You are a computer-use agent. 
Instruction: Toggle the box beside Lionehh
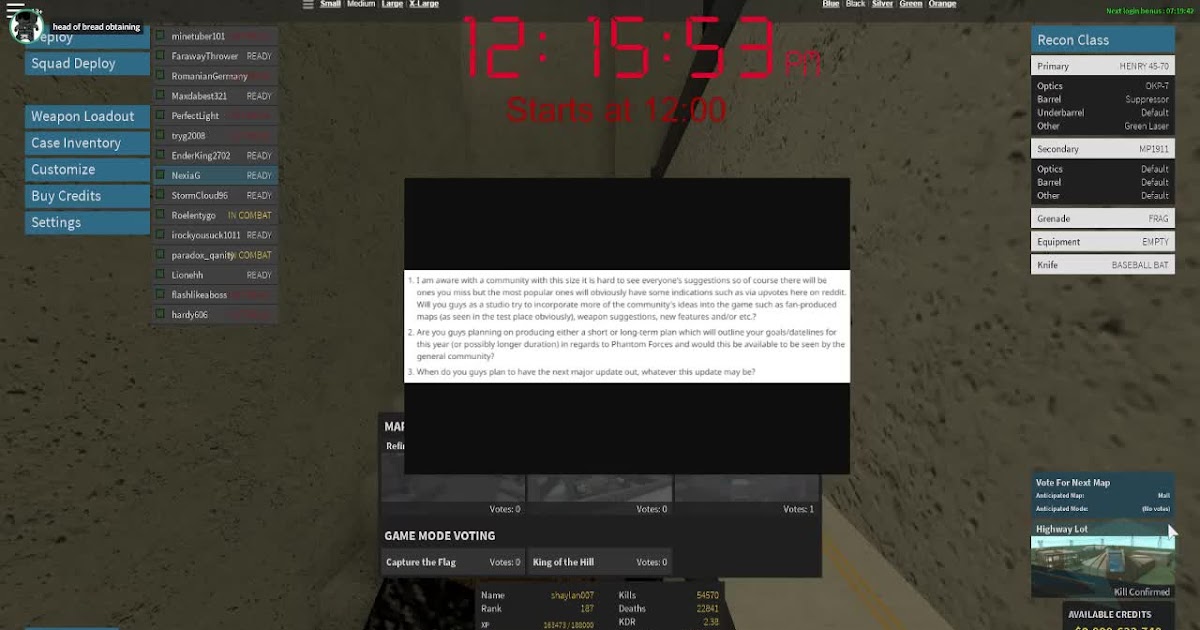159,275
